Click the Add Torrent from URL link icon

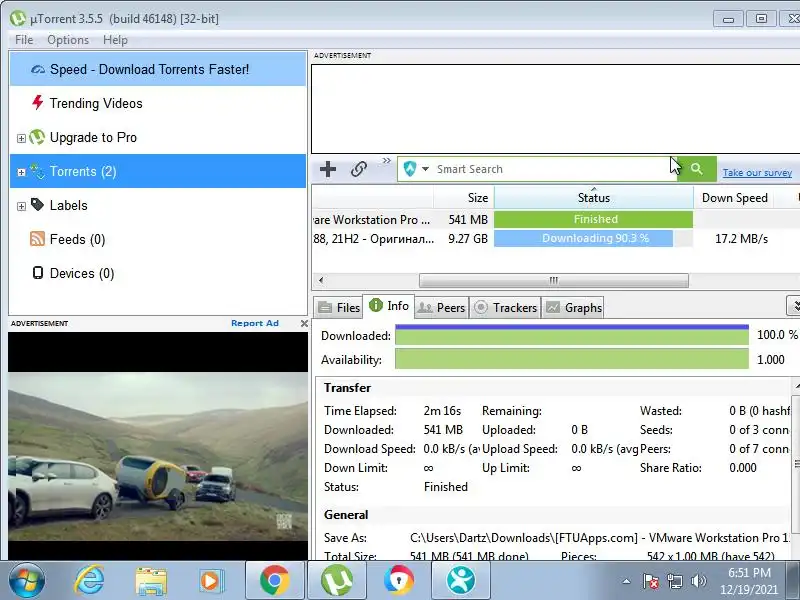pos(359,169)
